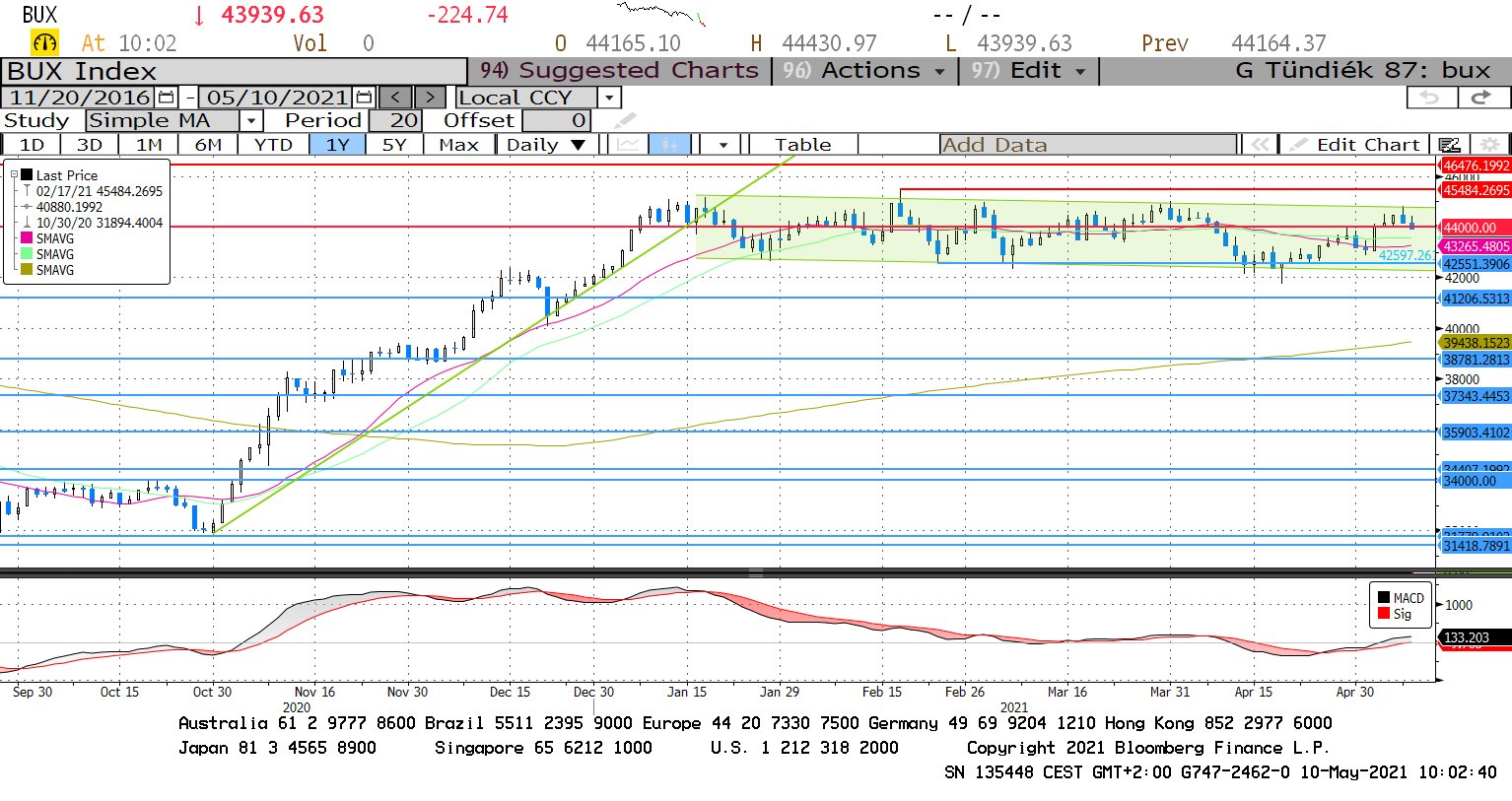Click the Edit Chart button
Viewport: 1512px width, 801px height.
pyautogui.click(x=1356, y=144)
